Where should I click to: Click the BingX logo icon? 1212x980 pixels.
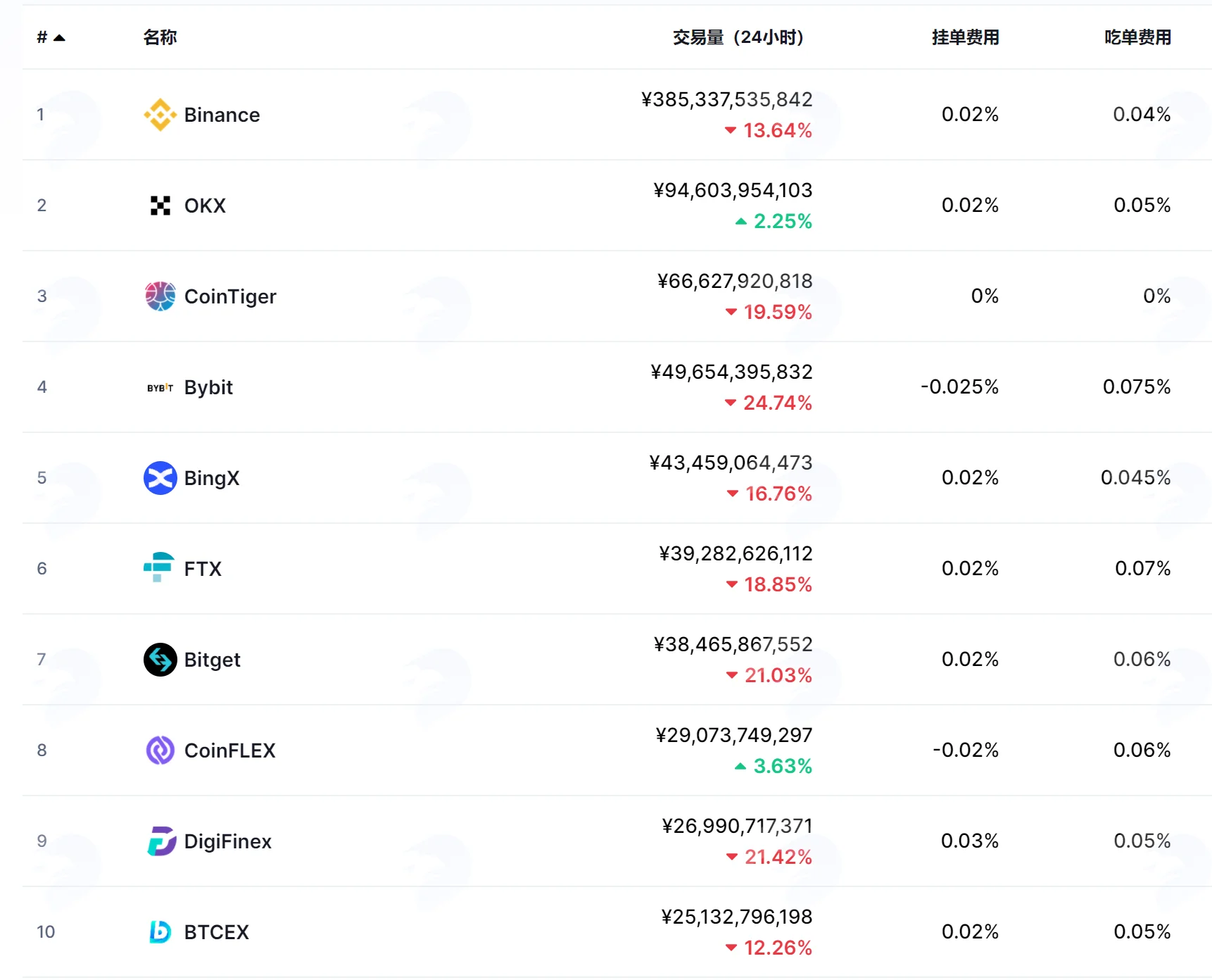coord(160,478)
